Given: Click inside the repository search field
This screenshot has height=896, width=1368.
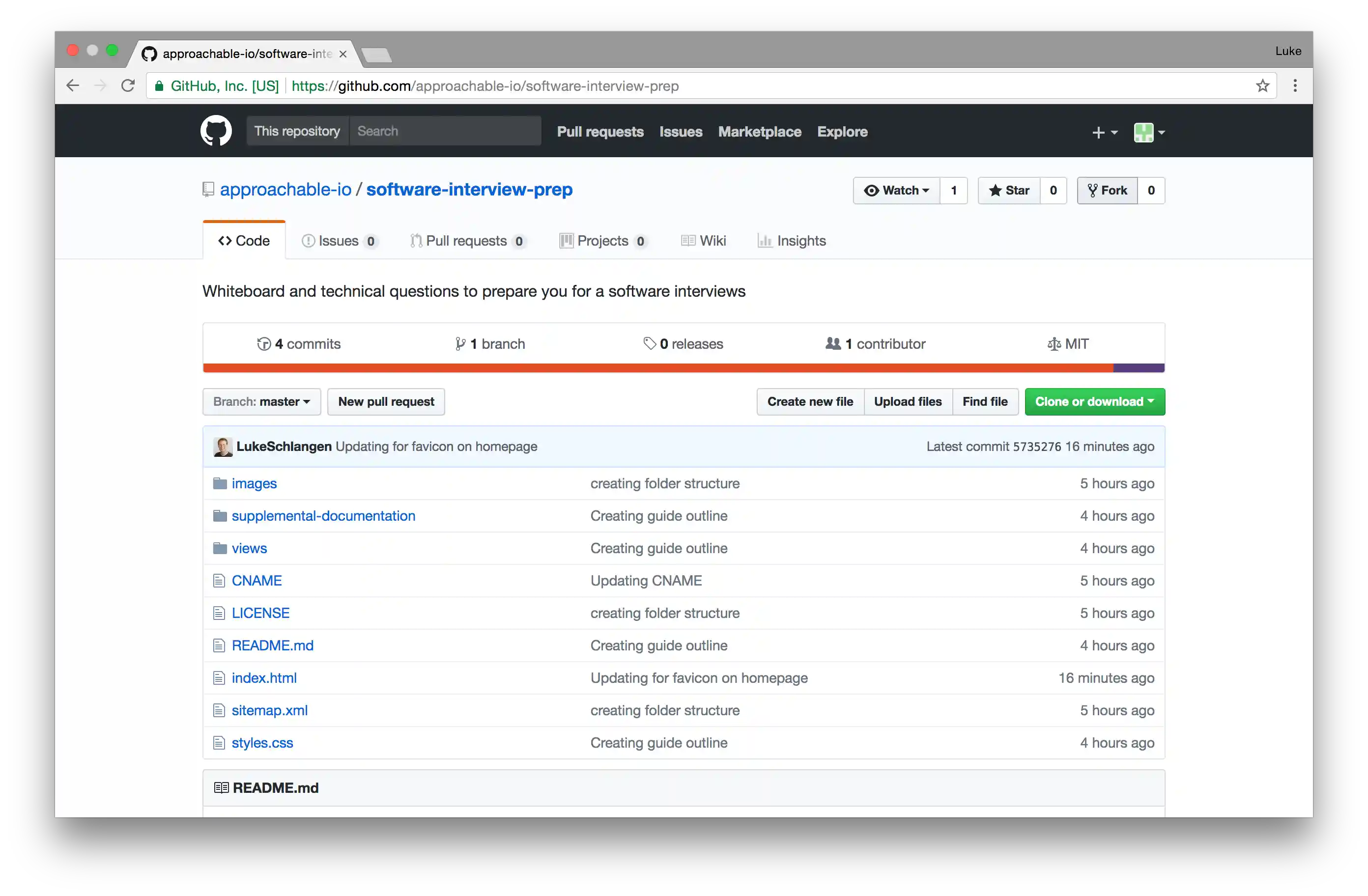Looking at the screenshot, I should tap(446, 131).
